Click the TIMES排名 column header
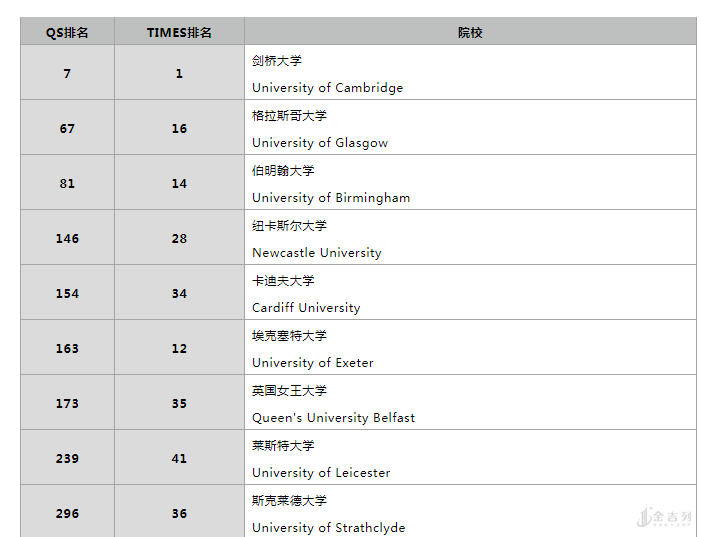The image size is (701, 537). click(x=179, y=32)
